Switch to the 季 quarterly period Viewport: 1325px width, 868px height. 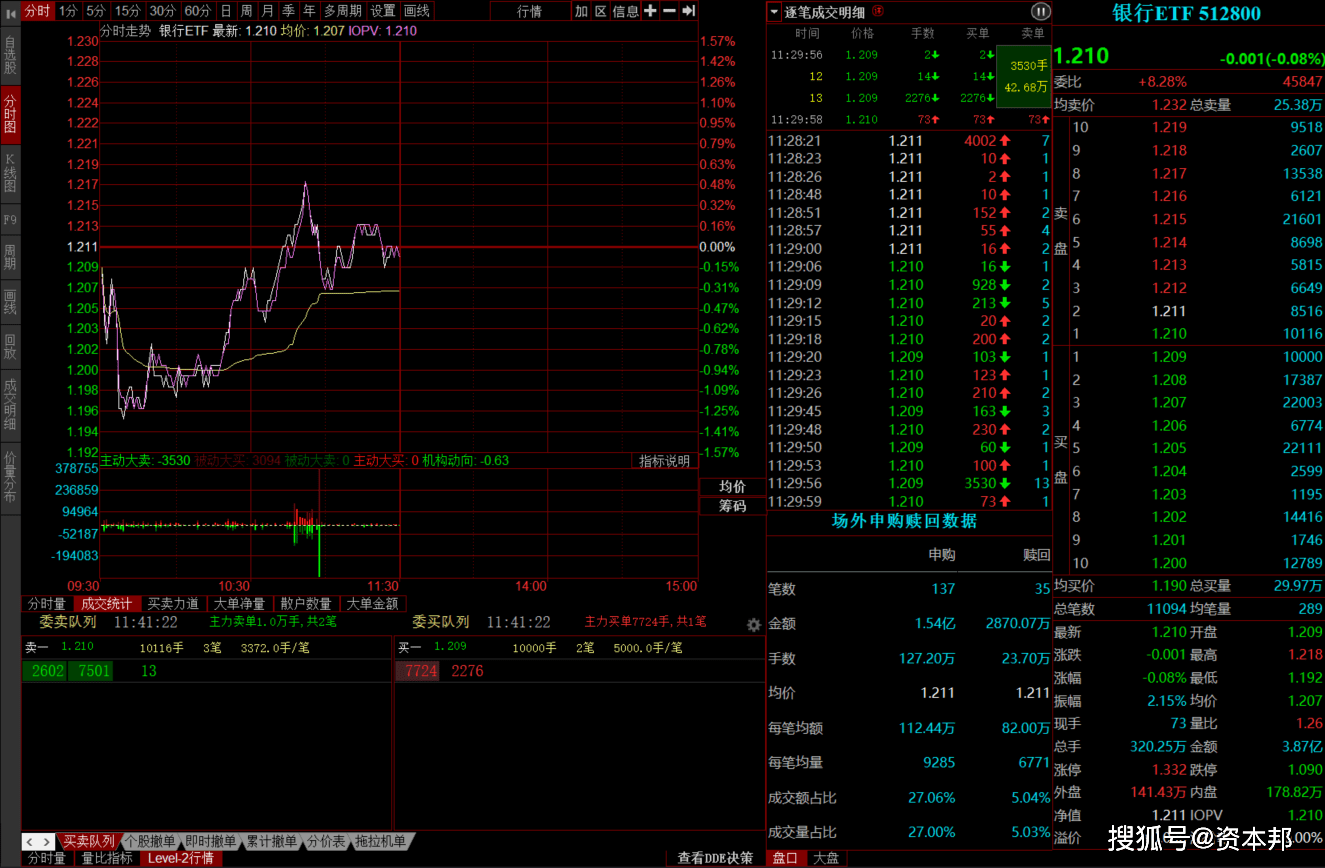[x=288, y=10]
